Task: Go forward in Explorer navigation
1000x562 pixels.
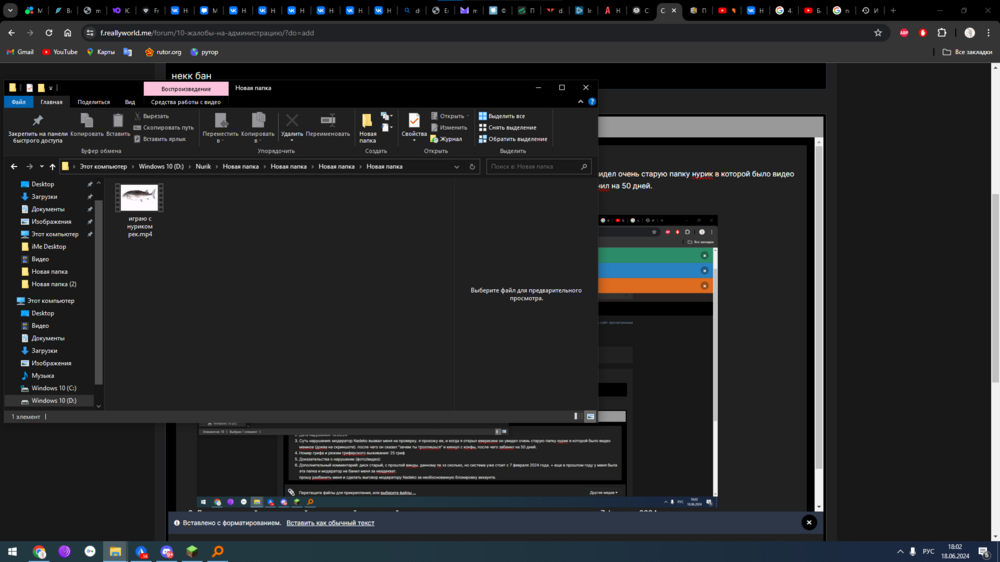Action: 29,166
